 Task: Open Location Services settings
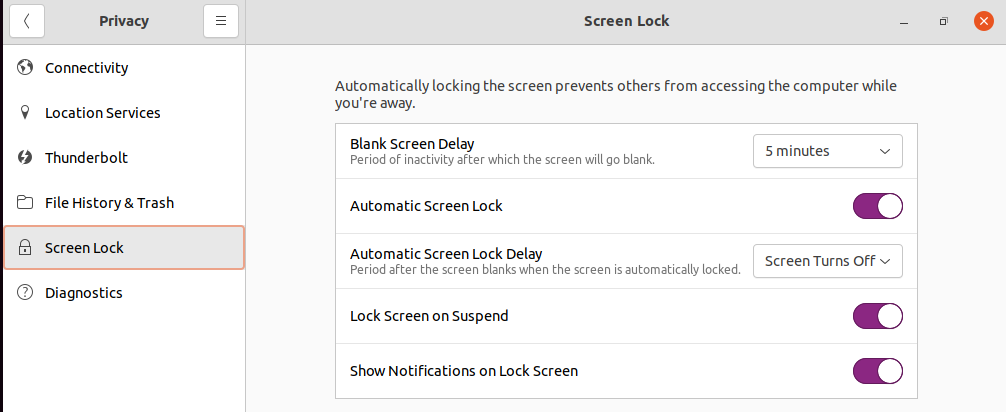coord(102,113)
